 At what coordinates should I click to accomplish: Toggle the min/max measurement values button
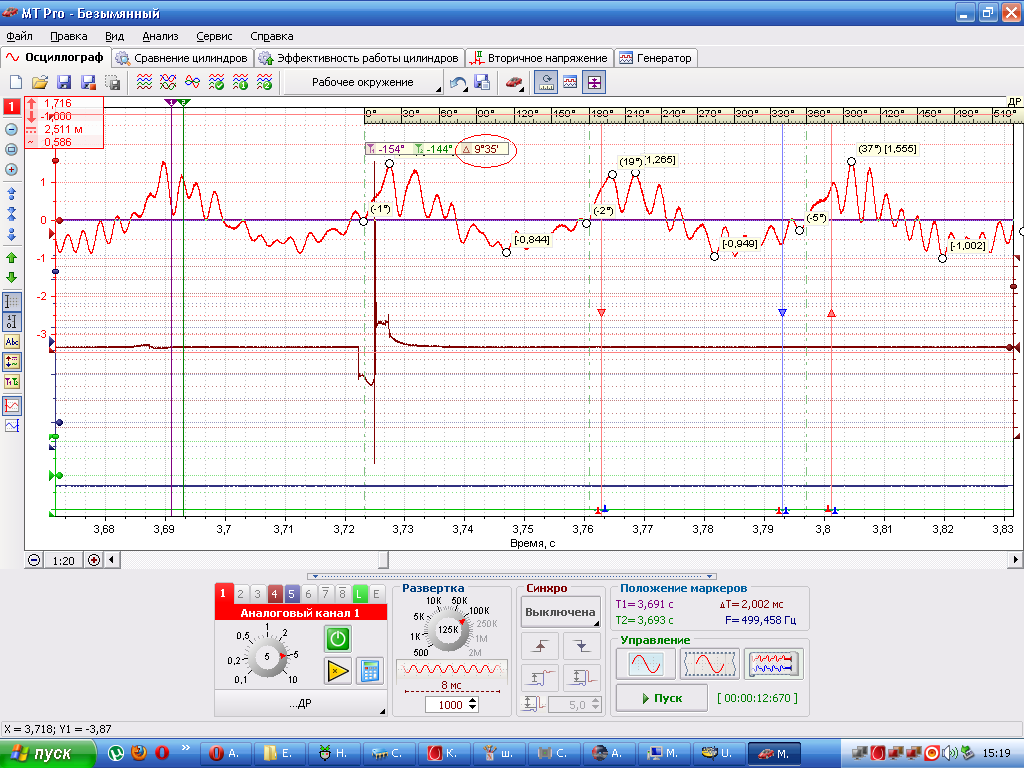tap(12, 362)
